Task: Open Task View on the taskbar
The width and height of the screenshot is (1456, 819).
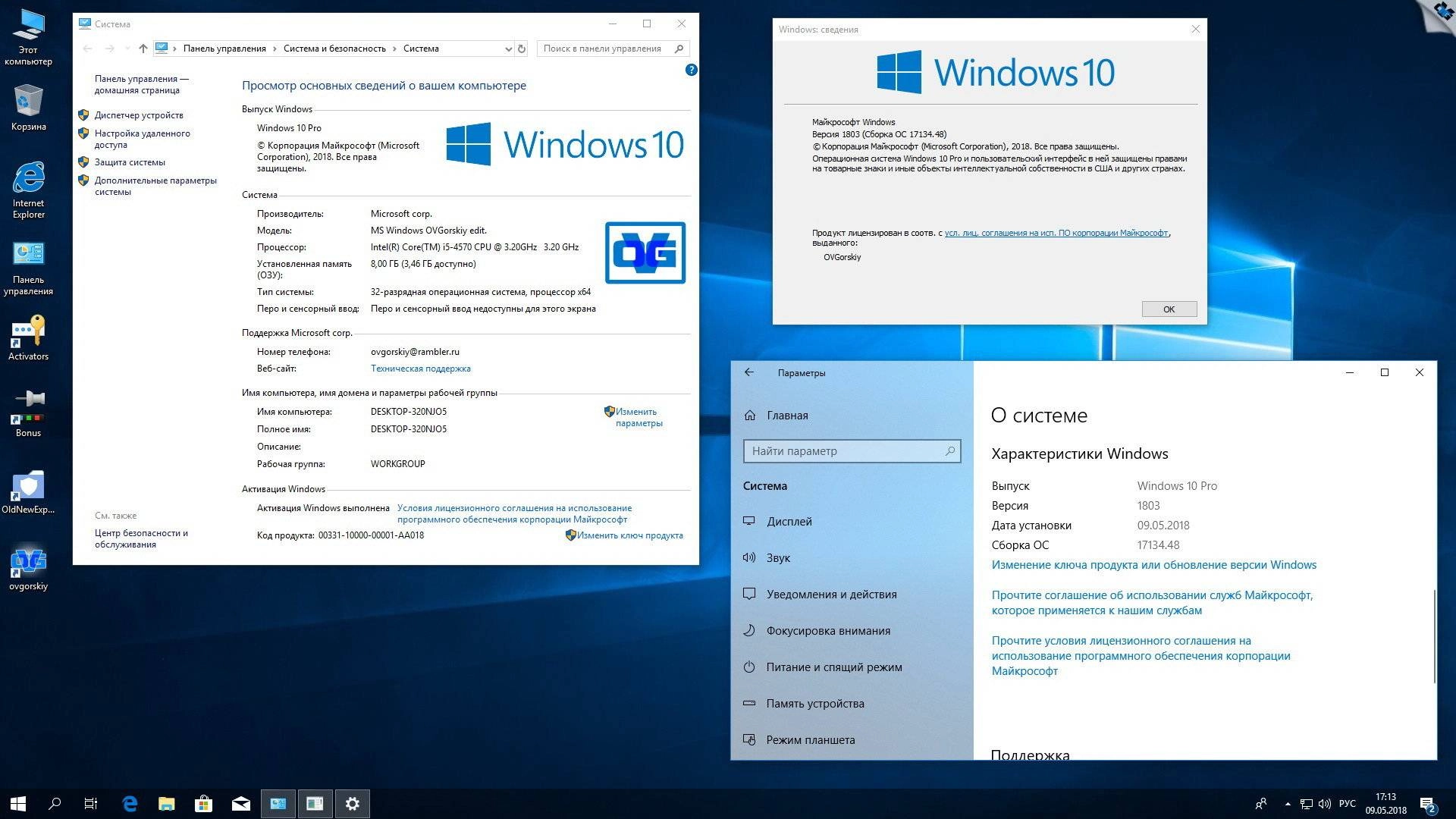Action: pyautogui.click(x=91, y=804)
